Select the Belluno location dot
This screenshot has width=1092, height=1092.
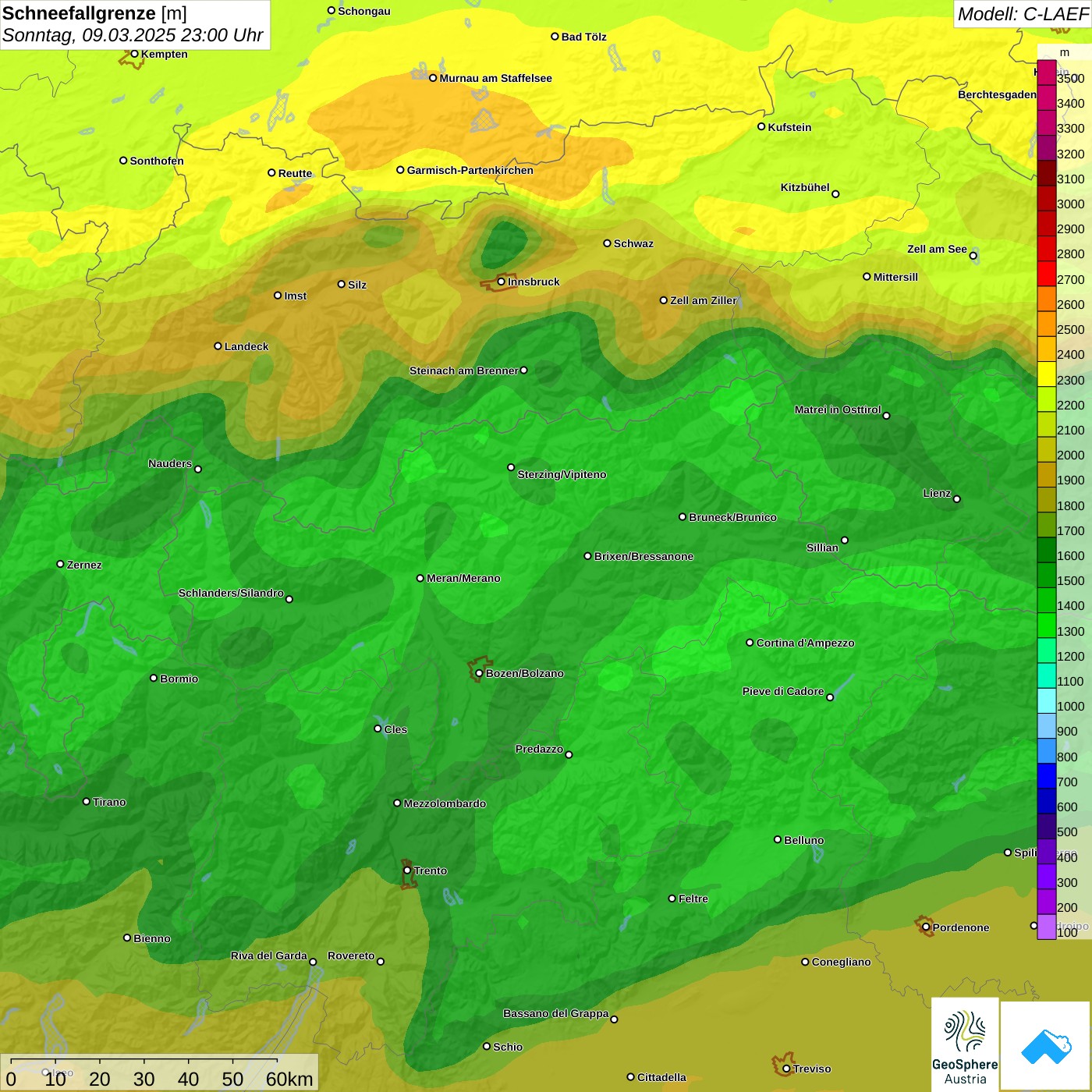[778, 839]
